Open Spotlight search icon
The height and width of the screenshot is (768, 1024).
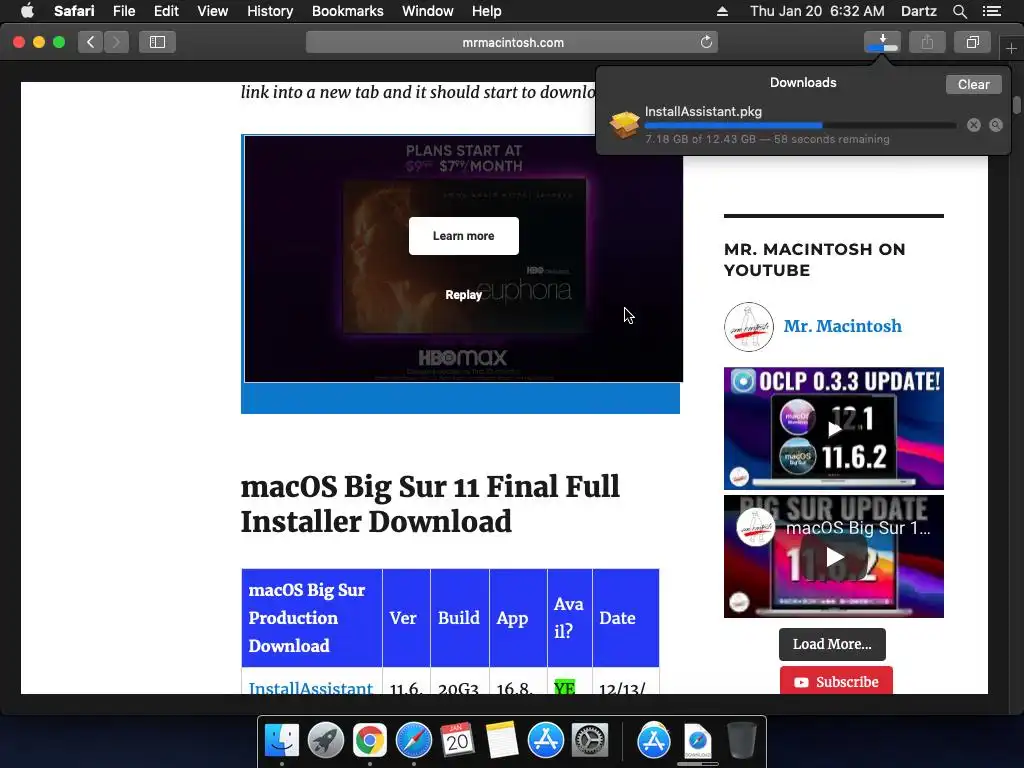click(x=959, y=11)
